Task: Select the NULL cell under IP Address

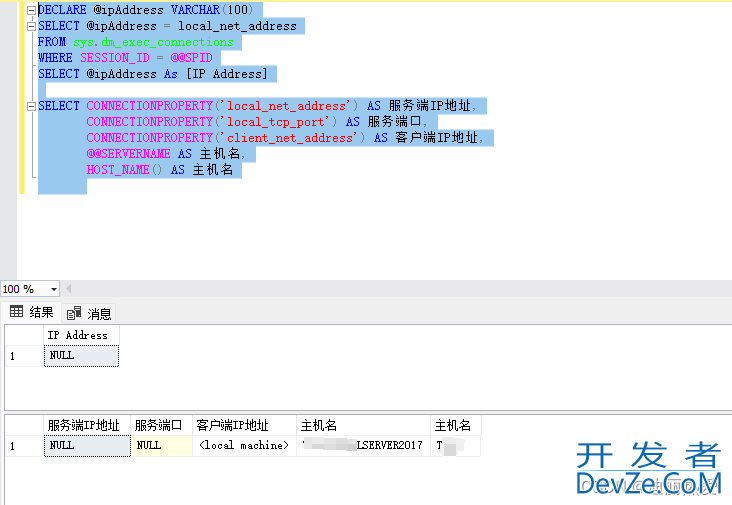Action: tap(80, 355)
